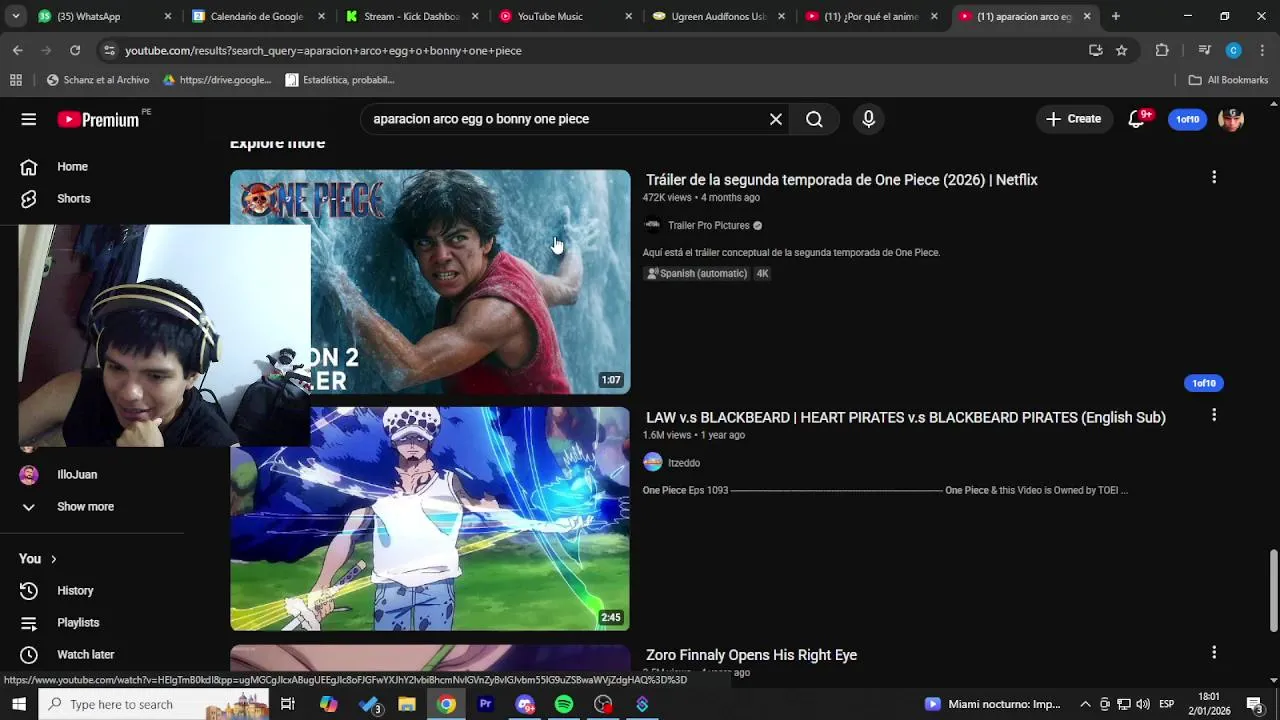Open Chrome media control icon

1204,50
